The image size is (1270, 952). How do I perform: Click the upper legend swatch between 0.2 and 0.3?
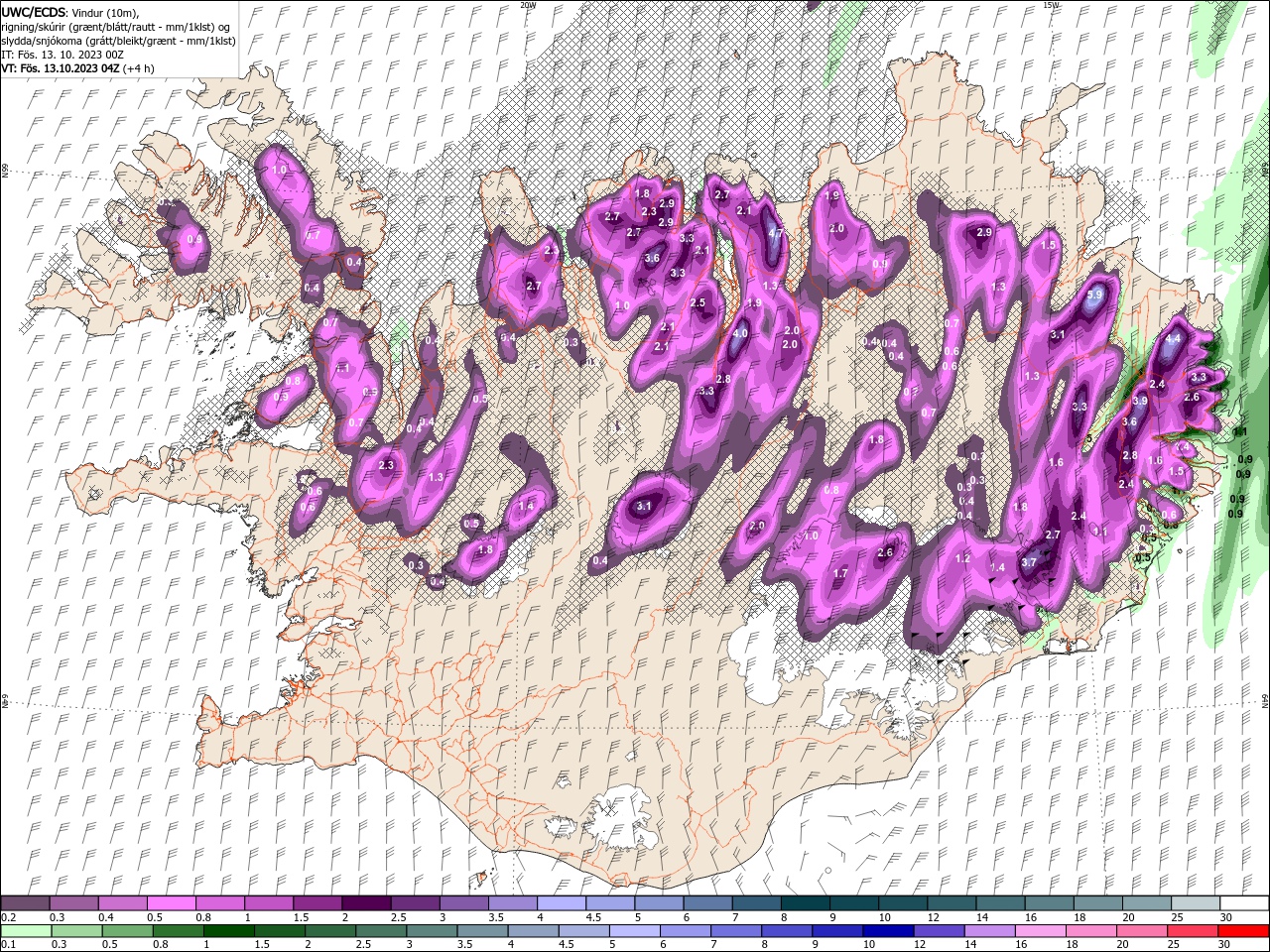pyautogui.click(x=26, y=903)
